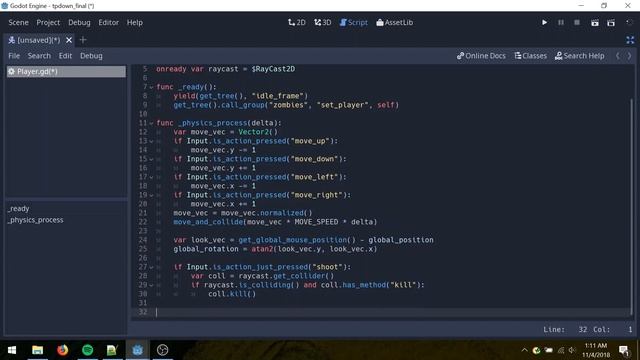Image resolution: width=640 pixels, height=360 pixels.
Task: Click the Line and Col status indicator
Action: 587,329
